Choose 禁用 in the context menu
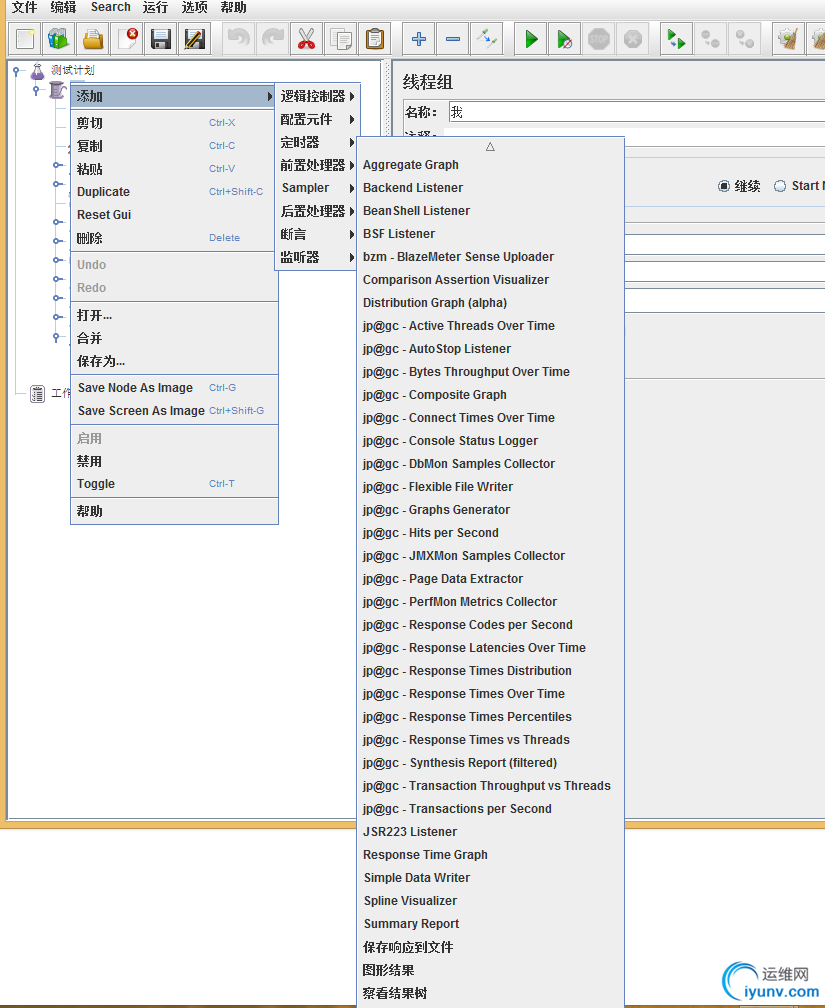The height and width of the screenshot is (1008, 825). point(174,462)
